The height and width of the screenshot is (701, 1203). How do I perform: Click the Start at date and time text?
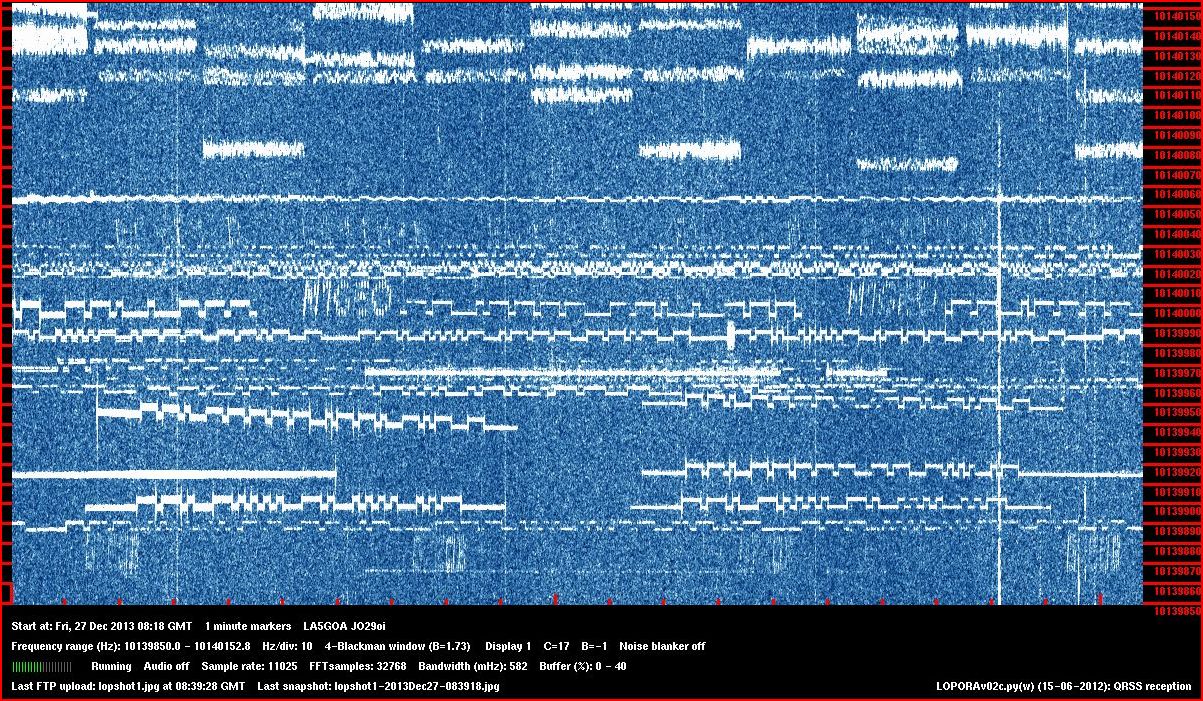tap(102, 626)
